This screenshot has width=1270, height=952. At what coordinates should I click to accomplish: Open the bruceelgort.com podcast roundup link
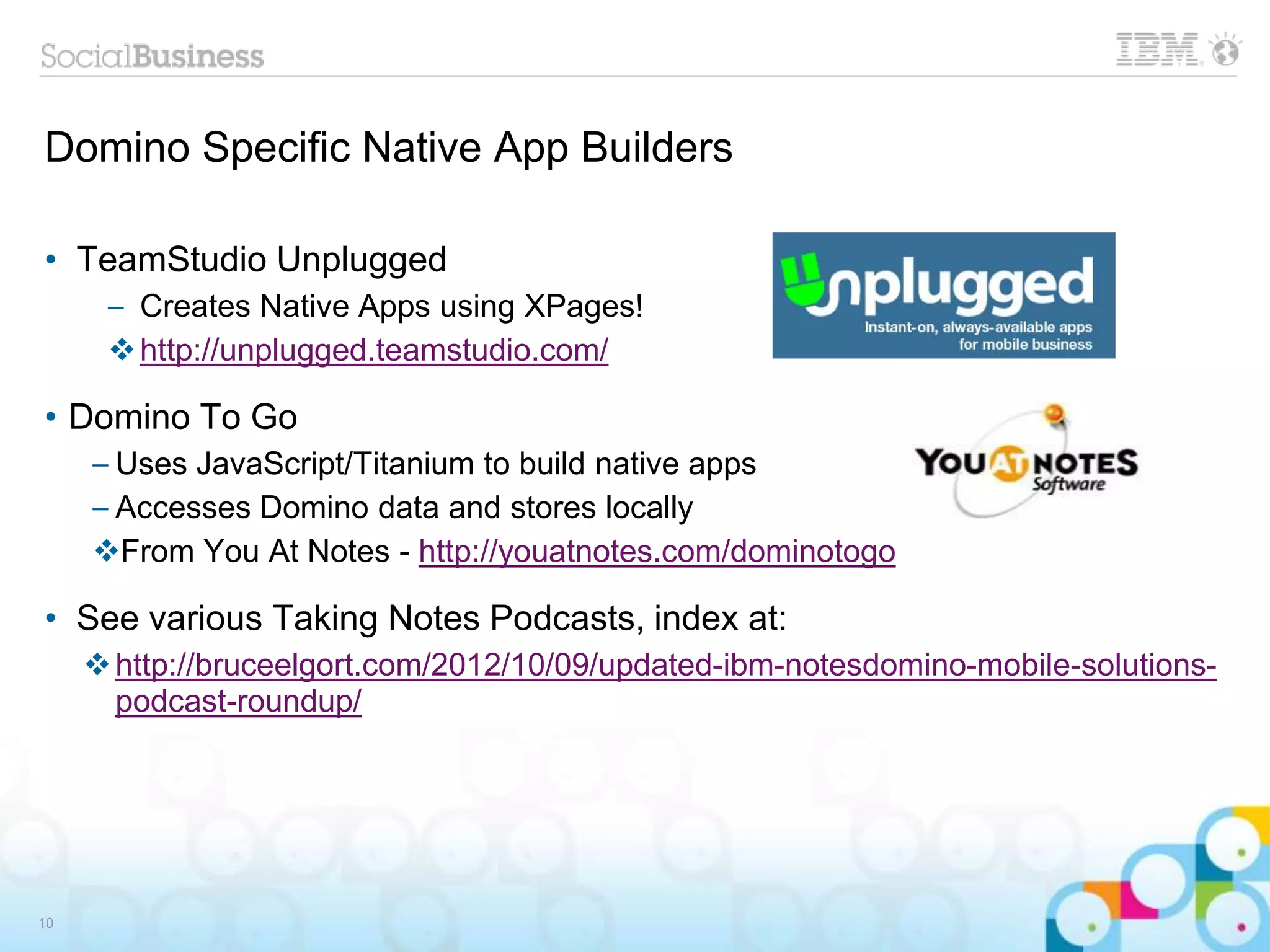[x=666, y=683]
